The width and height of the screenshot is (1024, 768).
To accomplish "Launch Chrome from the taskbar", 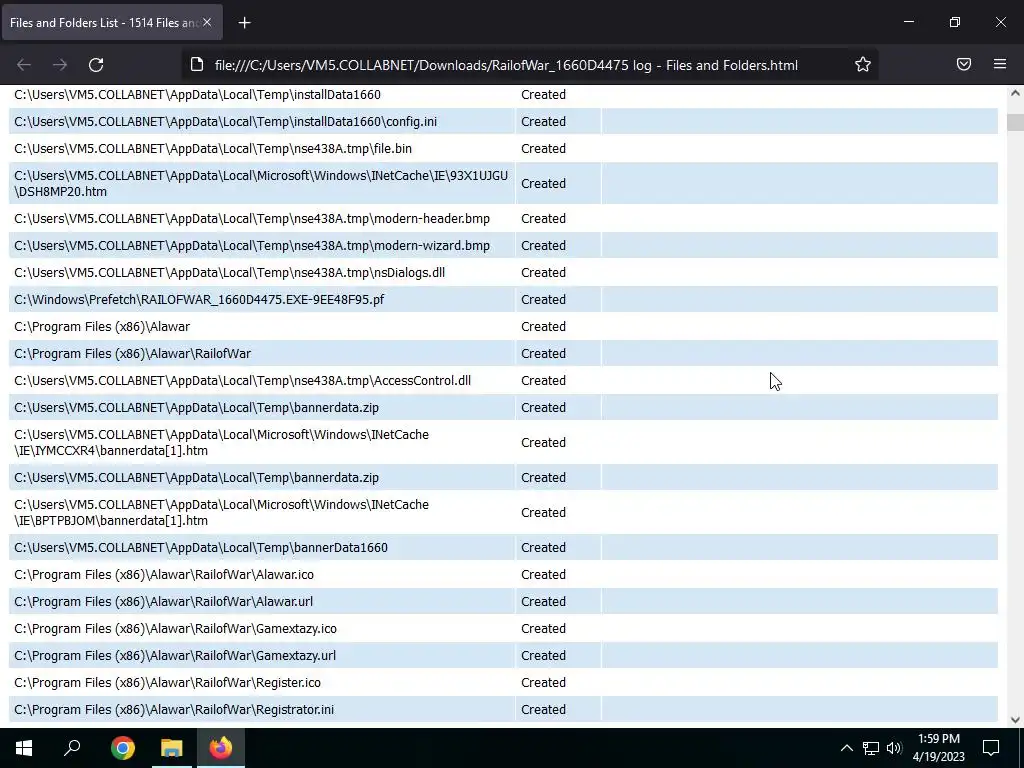I will 123,748.
